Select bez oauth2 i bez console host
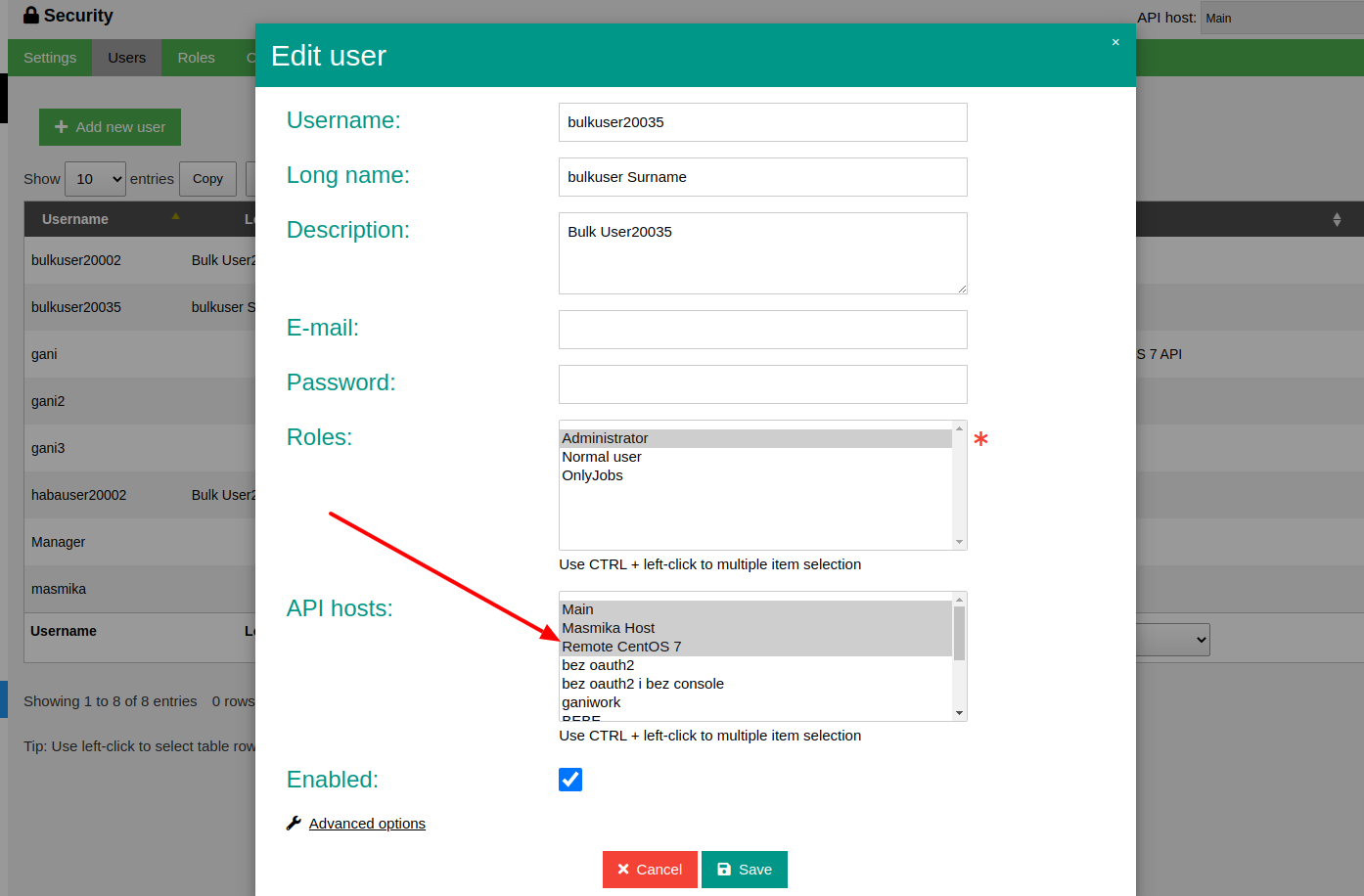The height and width of the screenshot is (896, 1364). (x=755, y=684)
